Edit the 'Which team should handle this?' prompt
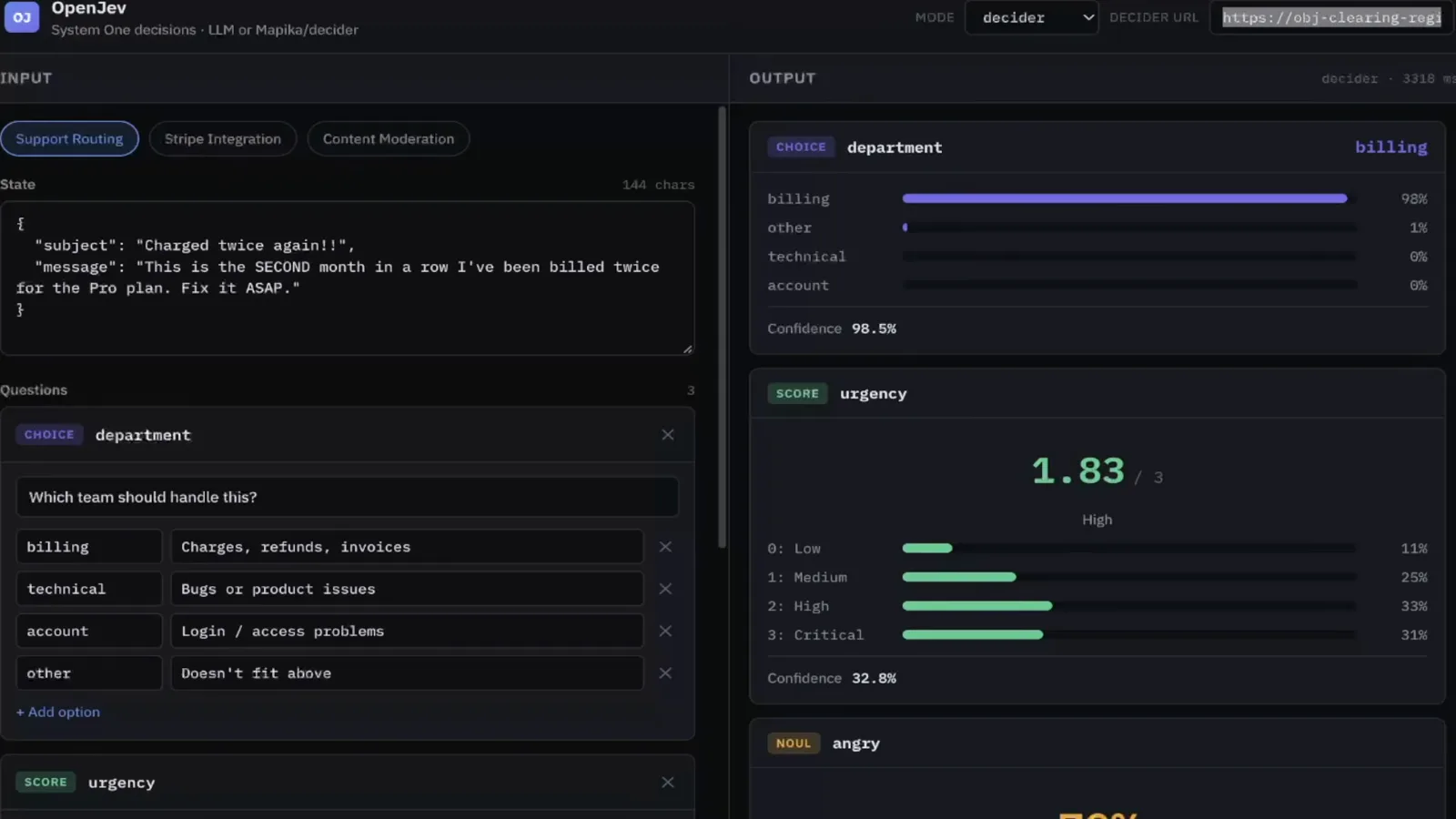 (347, 497)
